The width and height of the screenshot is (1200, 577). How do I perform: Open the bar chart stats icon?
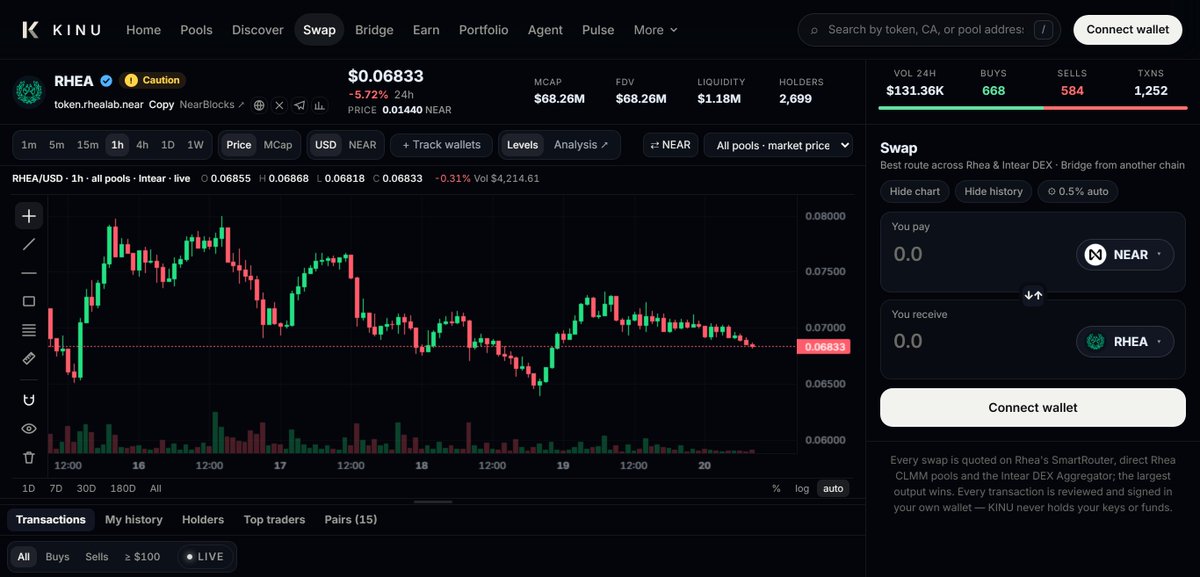320,105
